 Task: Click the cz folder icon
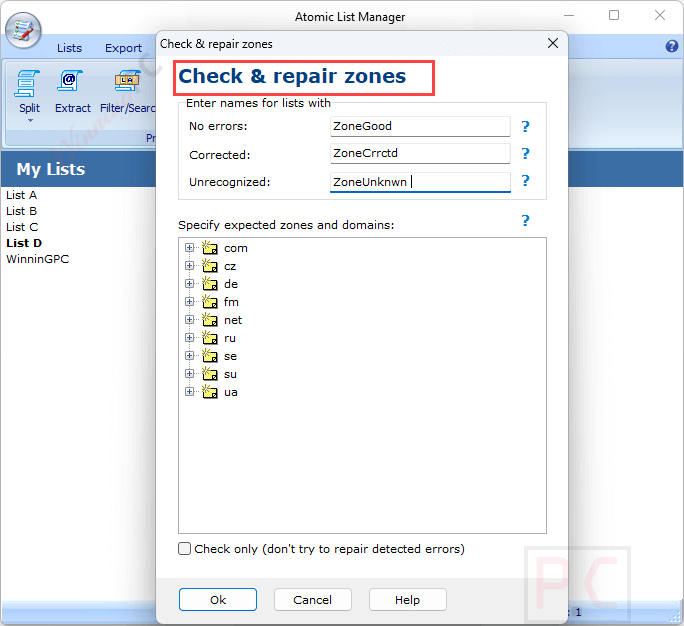pos(210,266)
